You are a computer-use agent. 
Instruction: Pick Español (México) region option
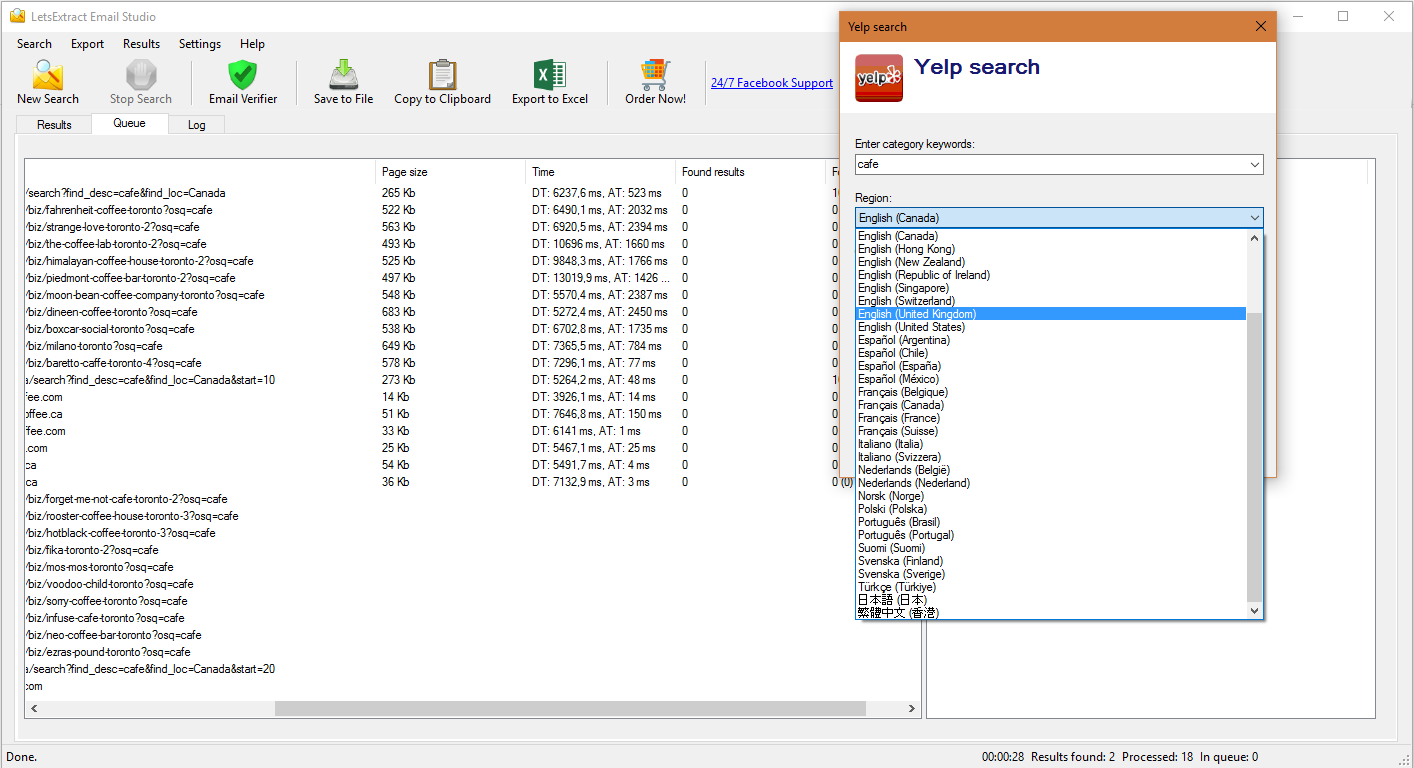tap(898, 379)
